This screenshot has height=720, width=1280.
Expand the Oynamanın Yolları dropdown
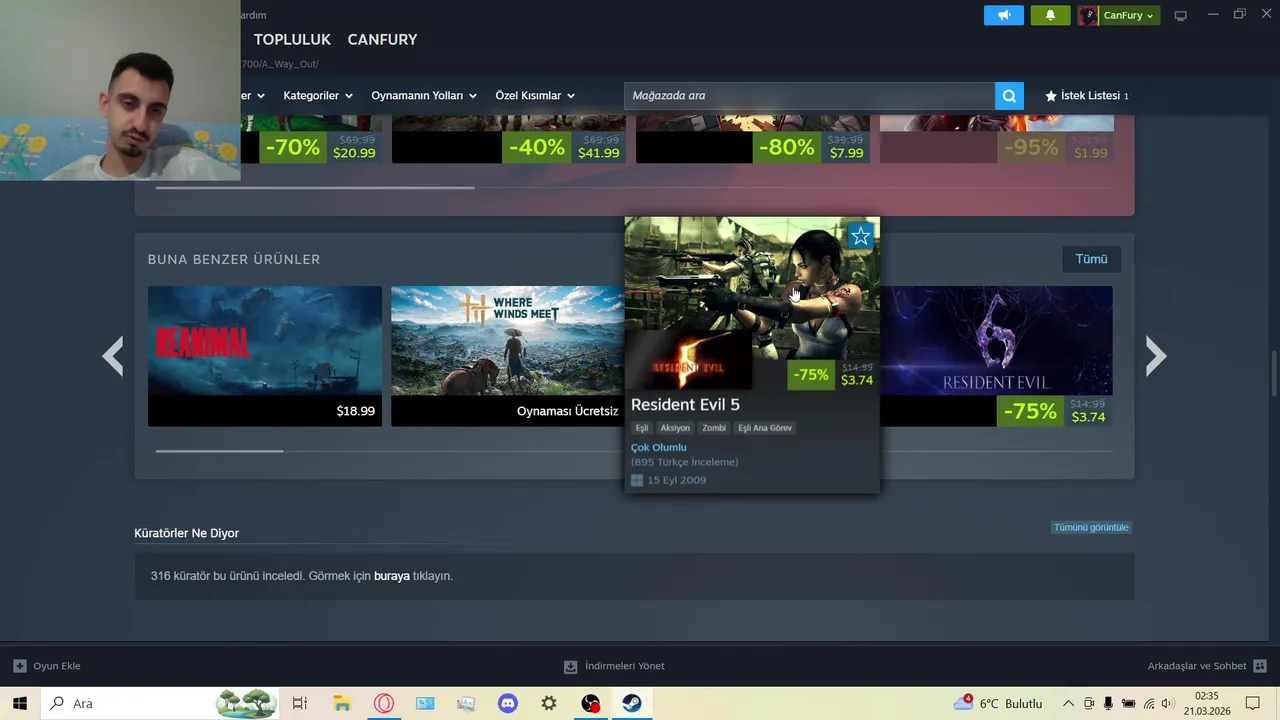point(424,96)
